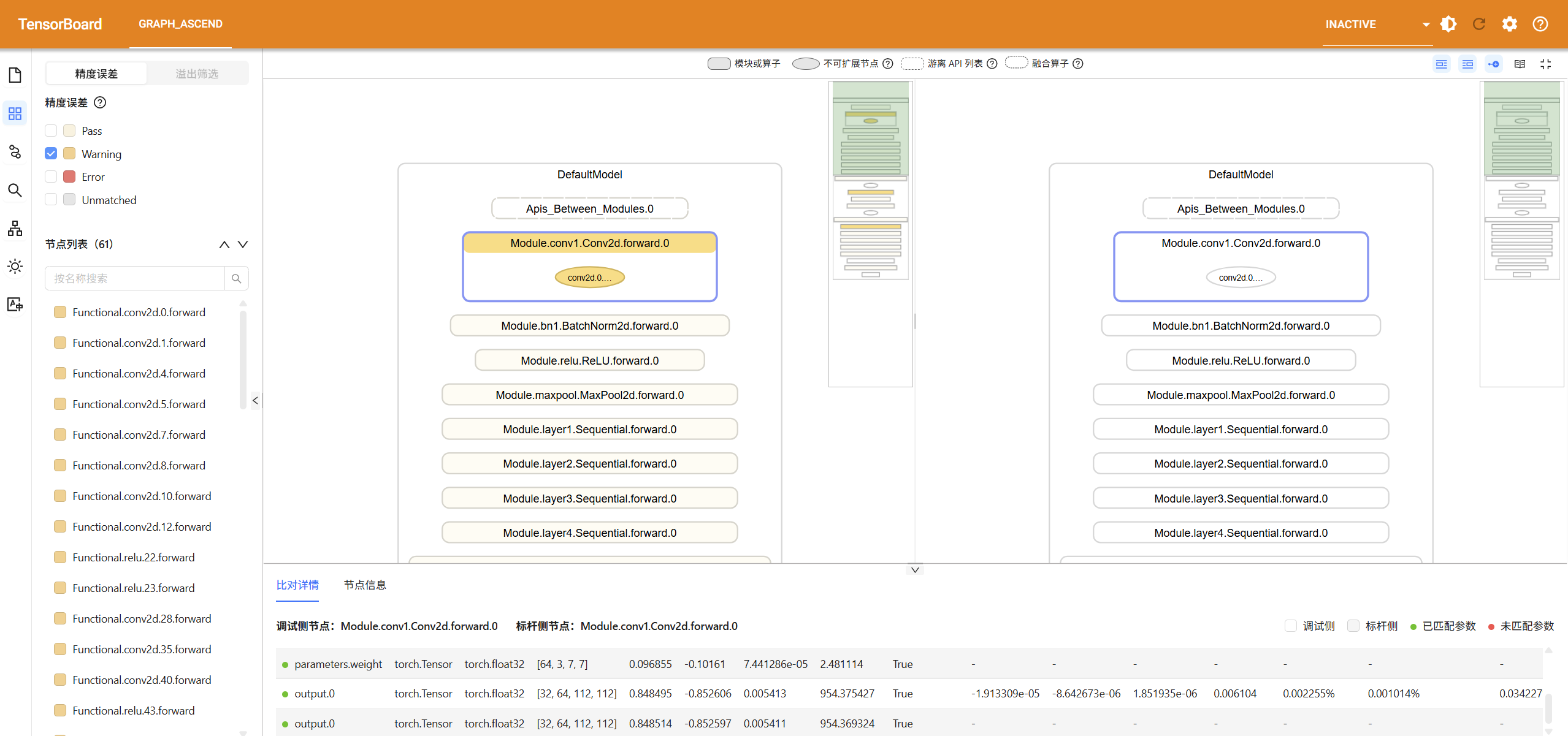Image resolution: width=1568 pixels, height=736 pixels.
Task: Go to next node with down arrow
Action: coord(243,245)
